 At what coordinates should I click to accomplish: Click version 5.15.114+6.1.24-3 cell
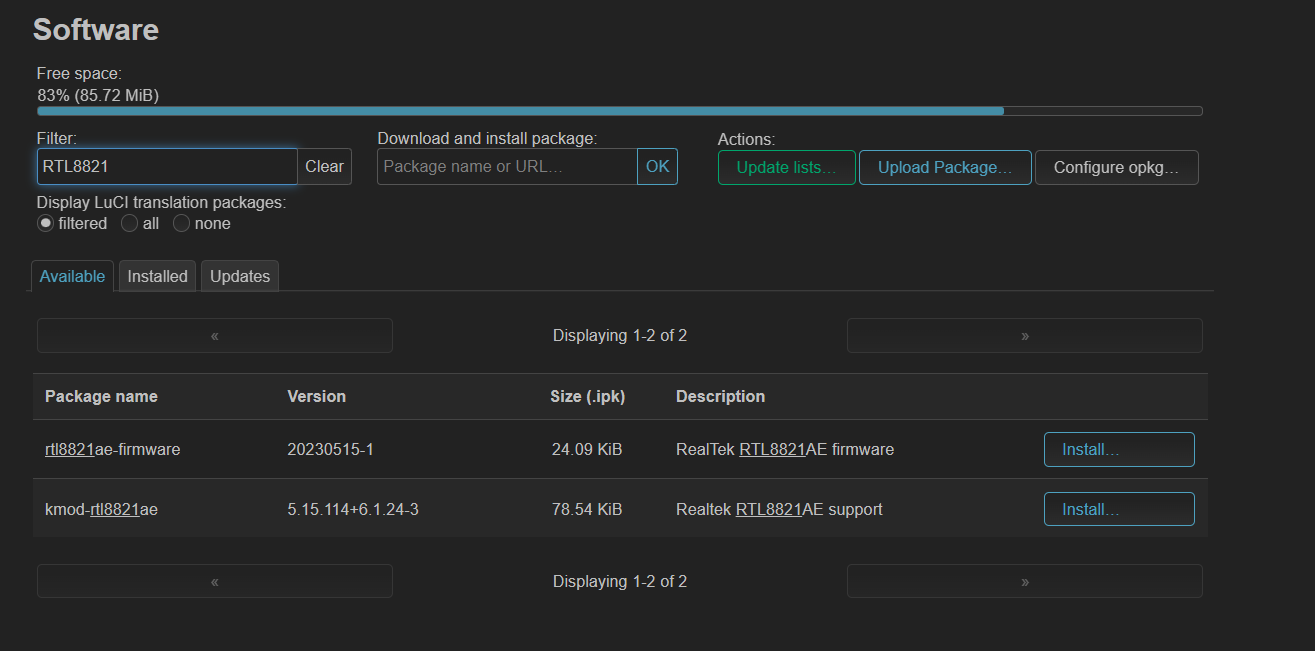pyautogui.click(x=353, y=510)
